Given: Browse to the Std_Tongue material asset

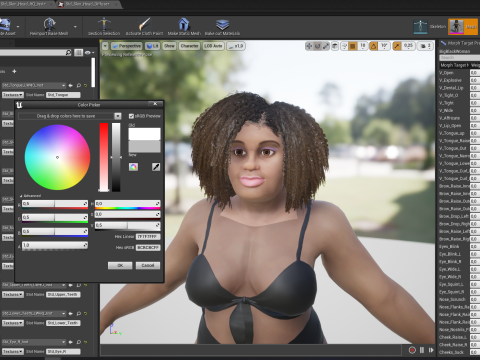Looking at the screenshot, I should point(79,85).
